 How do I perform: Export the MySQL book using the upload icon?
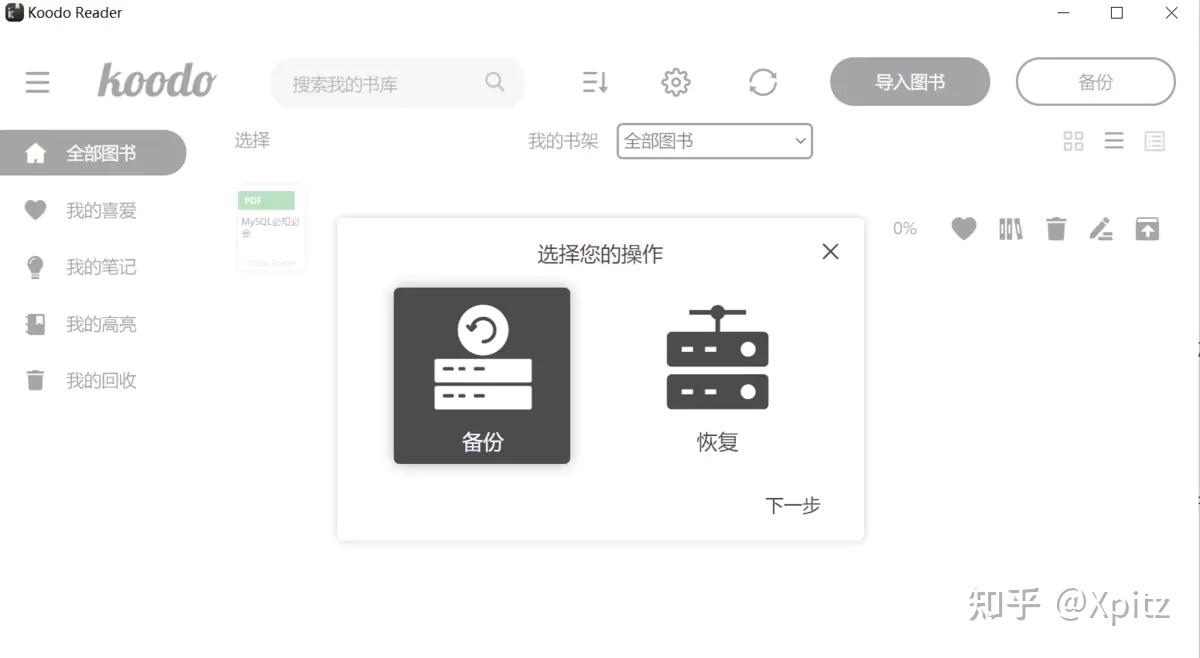1147,228
